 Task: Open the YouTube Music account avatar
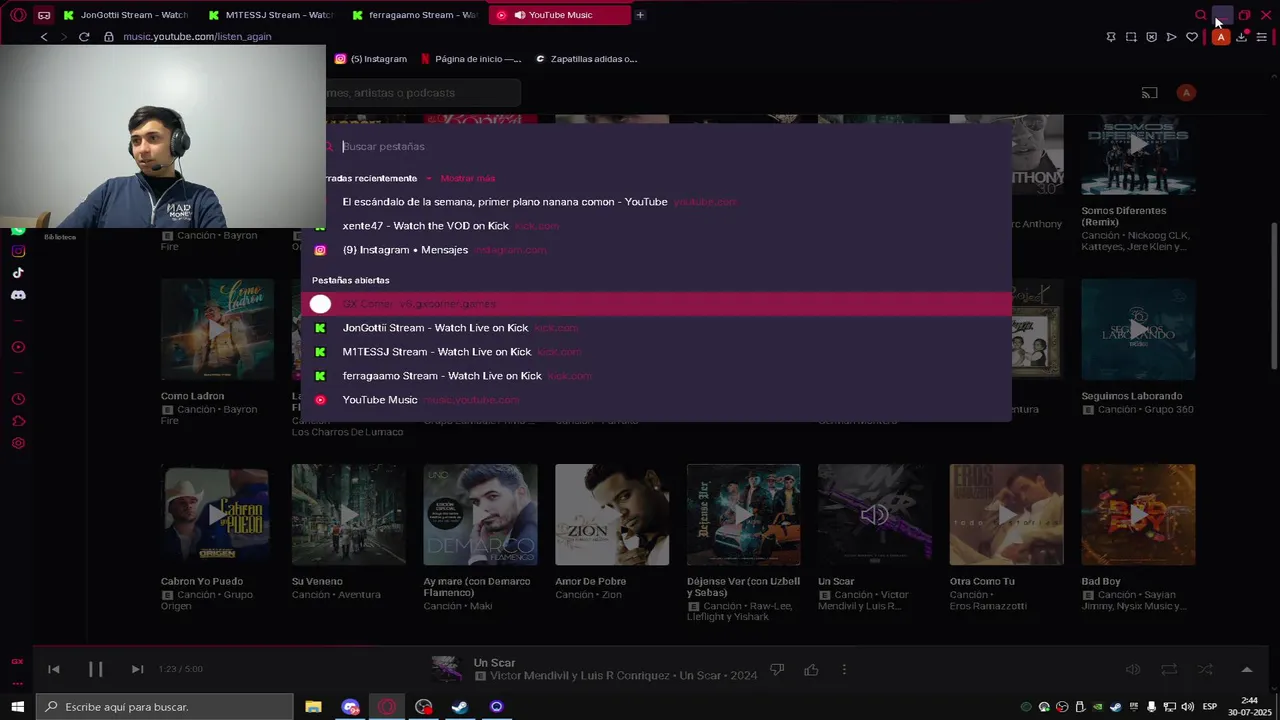click(1186, 93)
